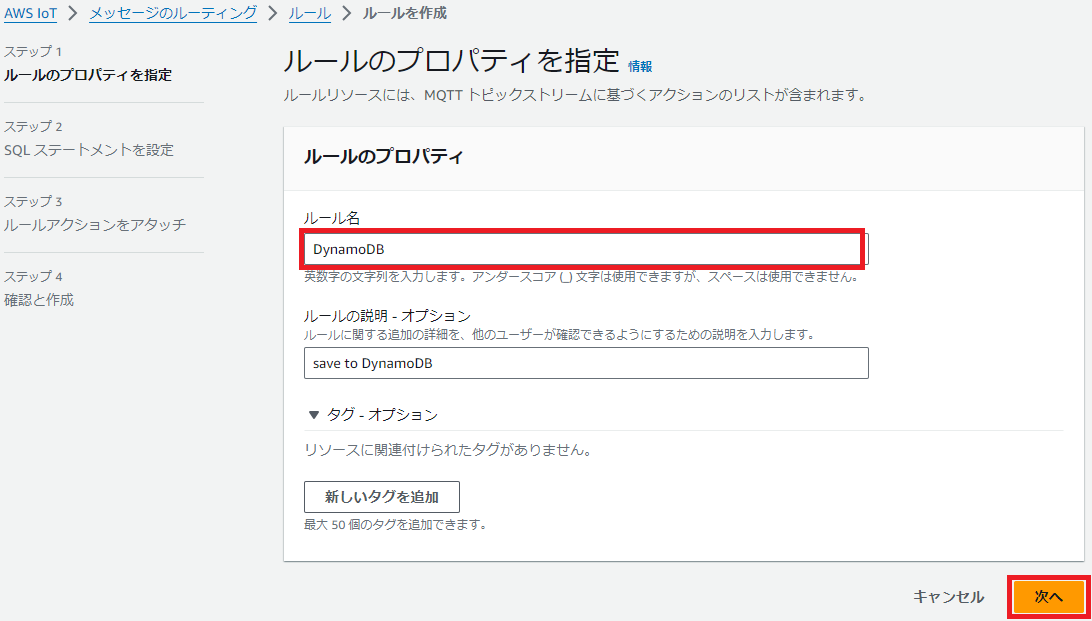This screenshot has height=621, width=1092.
Task: Click the ルールを作成 breadcrumb text
Action: 405,13
